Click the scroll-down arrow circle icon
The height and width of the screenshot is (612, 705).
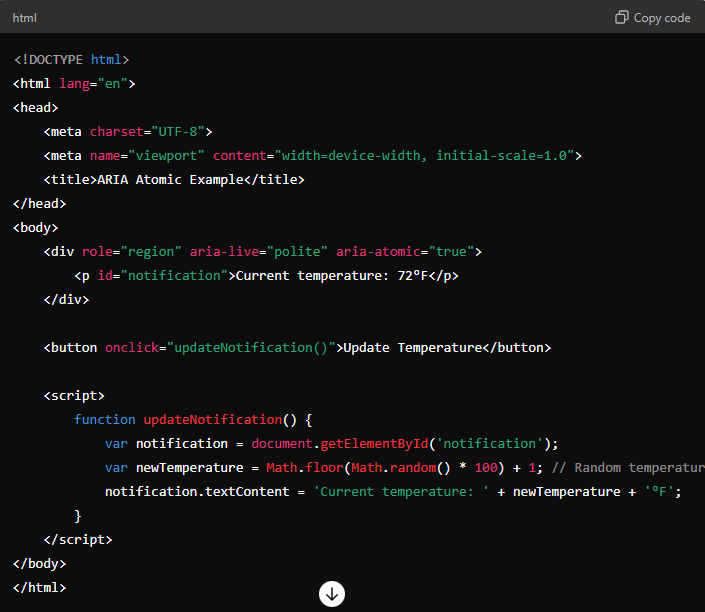[x=332, y=594]
